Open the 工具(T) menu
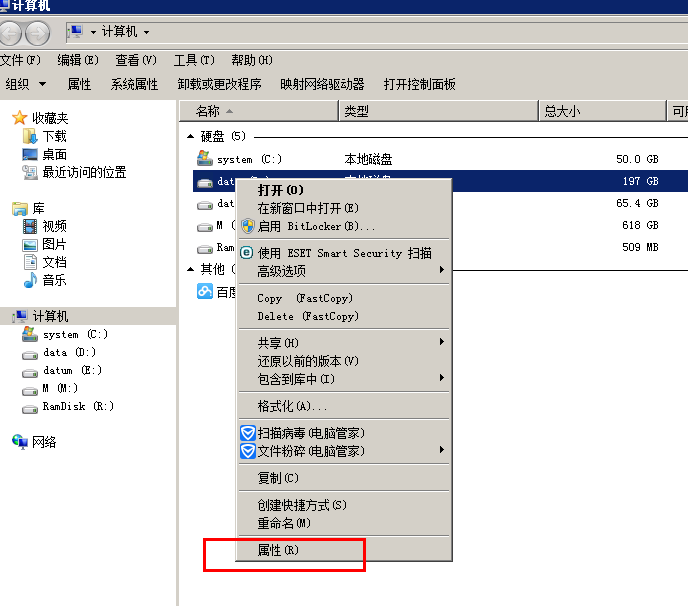The height and width of the screenshot is (606, 688). [x=194, y=60]
